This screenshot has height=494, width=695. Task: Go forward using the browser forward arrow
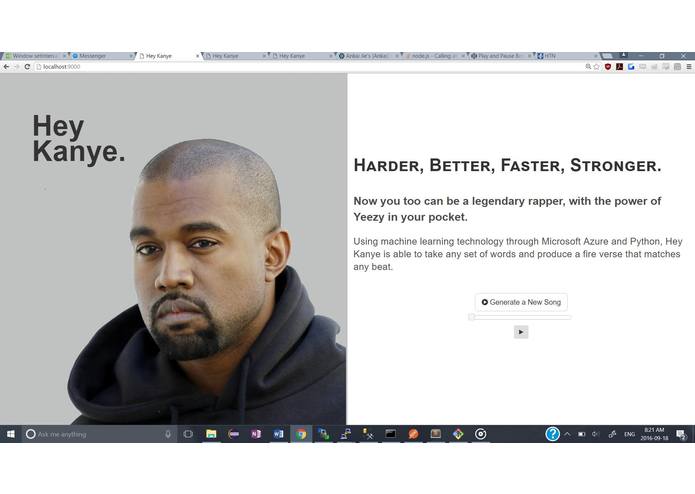(17, 66)
